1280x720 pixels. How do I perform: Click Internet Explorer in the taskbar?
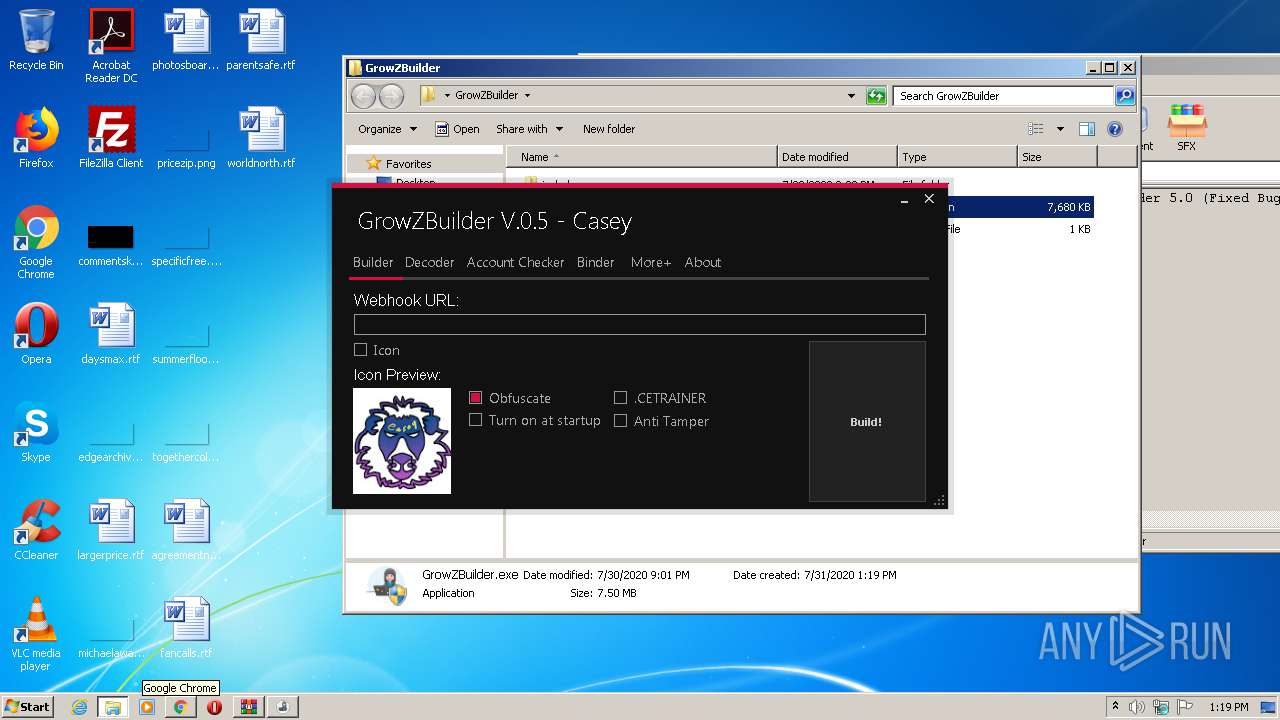click(79, 707)
